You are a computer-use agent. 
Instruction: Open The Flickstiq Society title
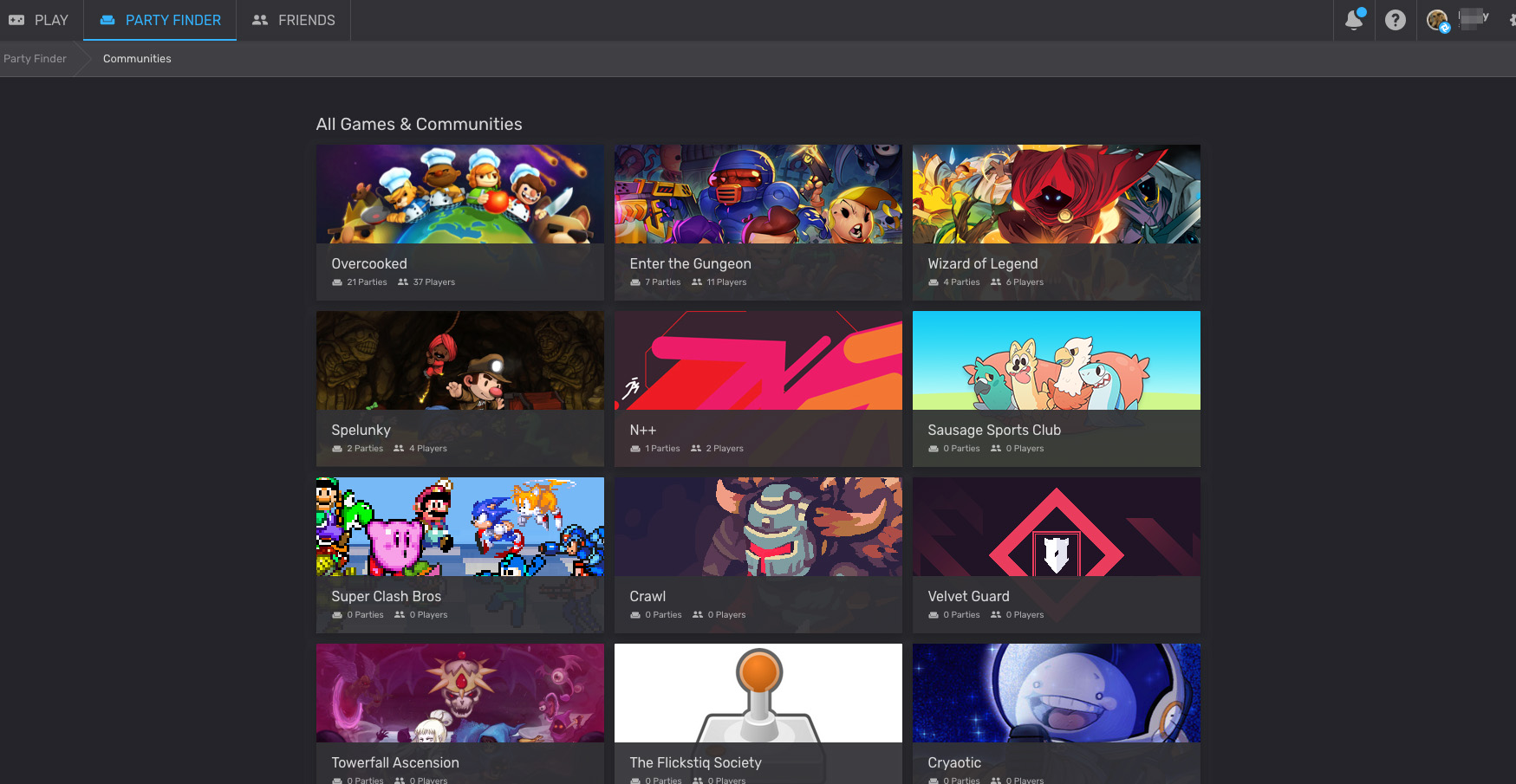tap(696, 762)
